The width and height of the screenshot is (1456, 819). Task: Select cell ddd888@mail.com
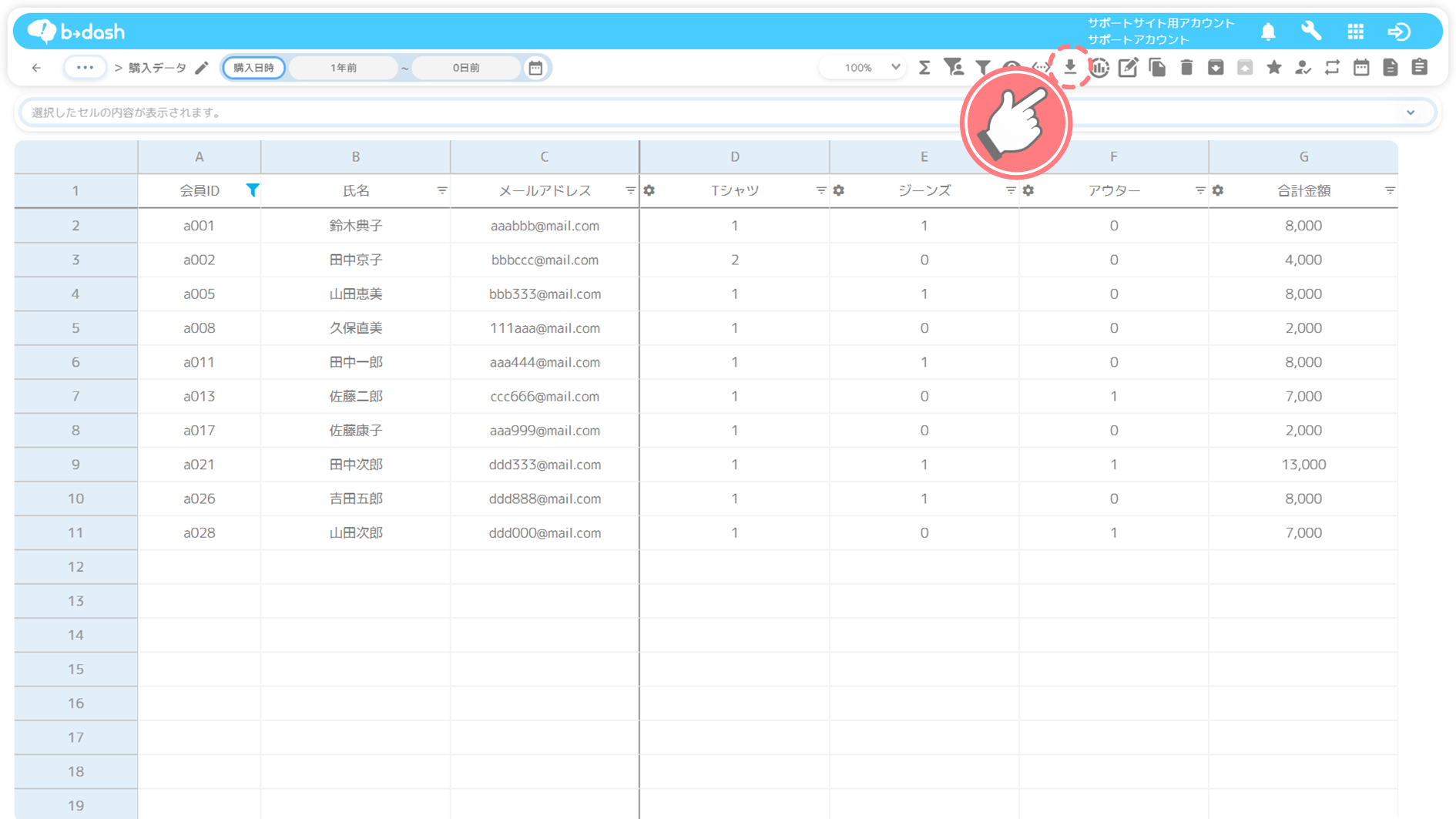pyautogui.click(x=545, y=498)
